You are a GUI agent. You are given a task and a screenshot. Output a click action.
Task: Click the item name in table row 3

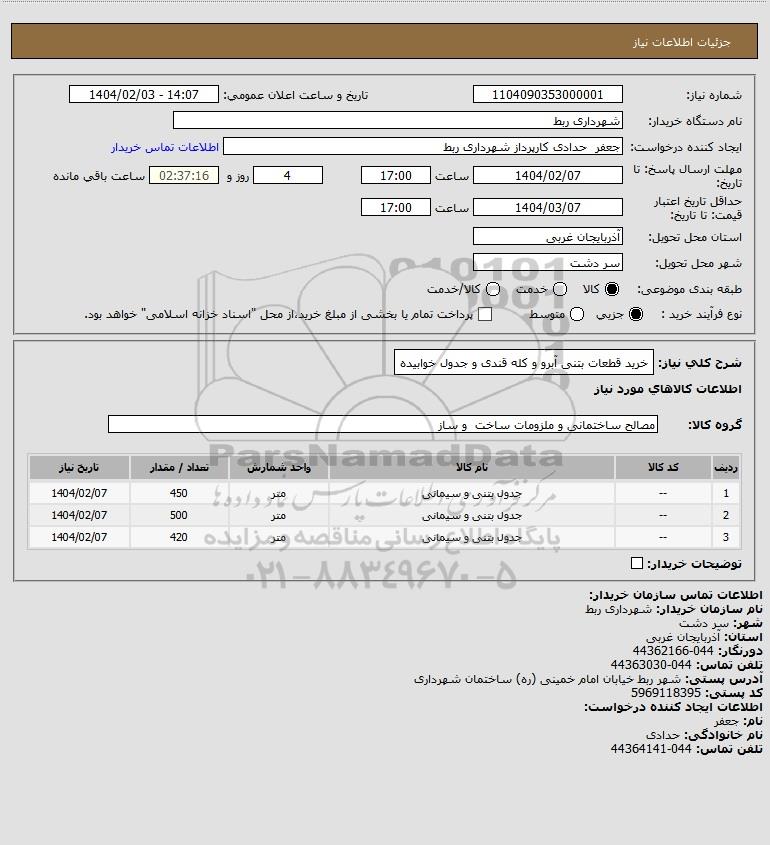[x=471, y=537]
